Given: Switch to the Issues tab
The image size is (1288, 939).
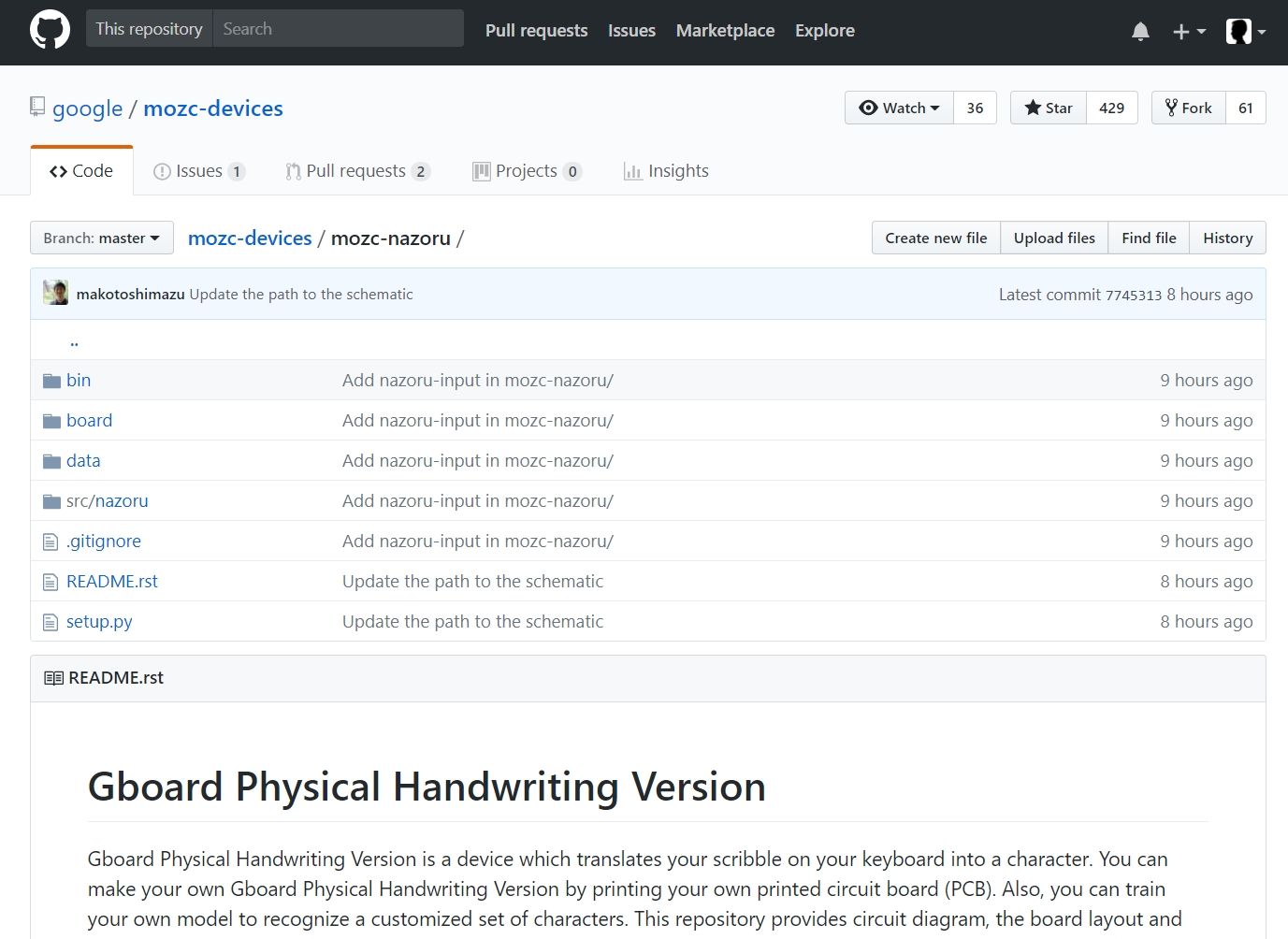Looking at the screenshot, I should (x=198, y=171).
